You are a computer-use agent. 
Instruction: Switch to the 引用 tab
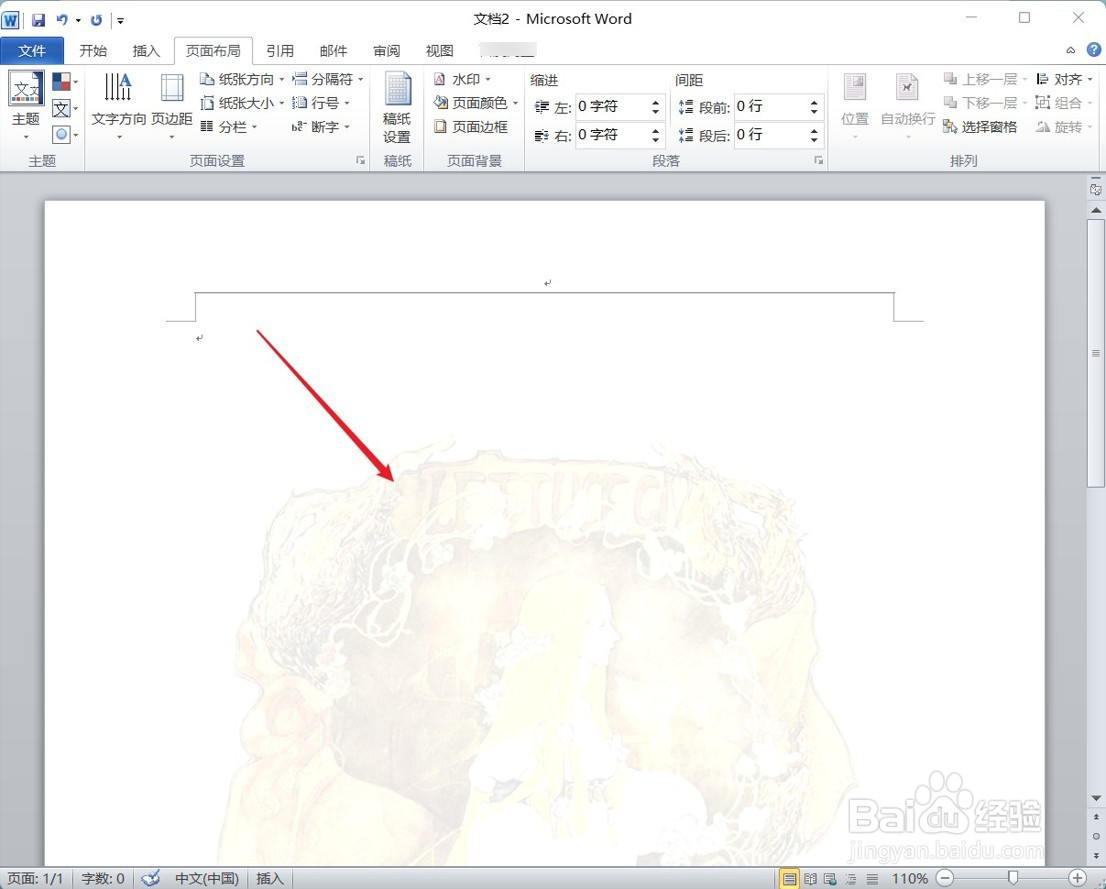(280, 51)
